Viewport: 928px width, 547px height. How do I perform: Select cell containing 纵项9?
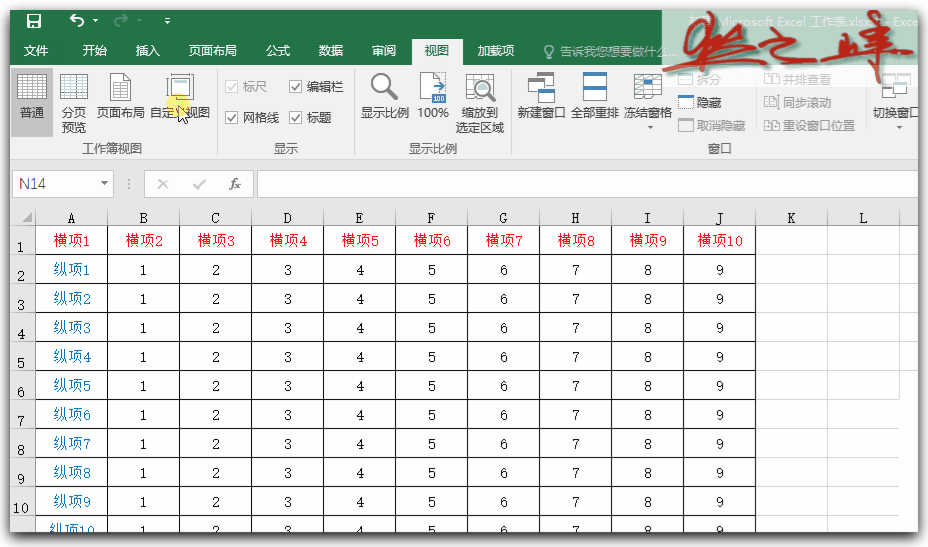(72, 501)
